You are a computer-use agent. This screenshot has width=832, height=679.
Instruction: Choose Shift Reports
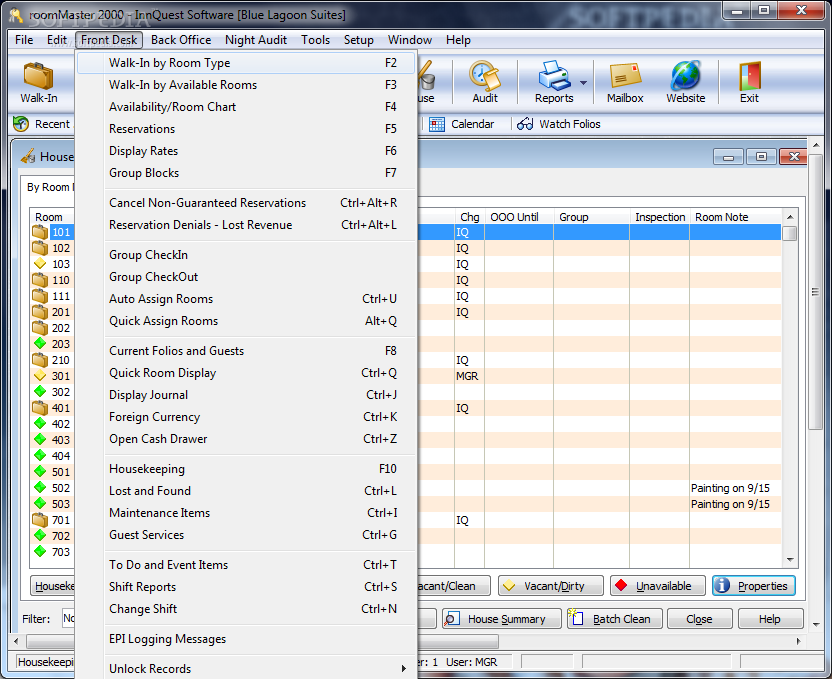coord(246,587)
